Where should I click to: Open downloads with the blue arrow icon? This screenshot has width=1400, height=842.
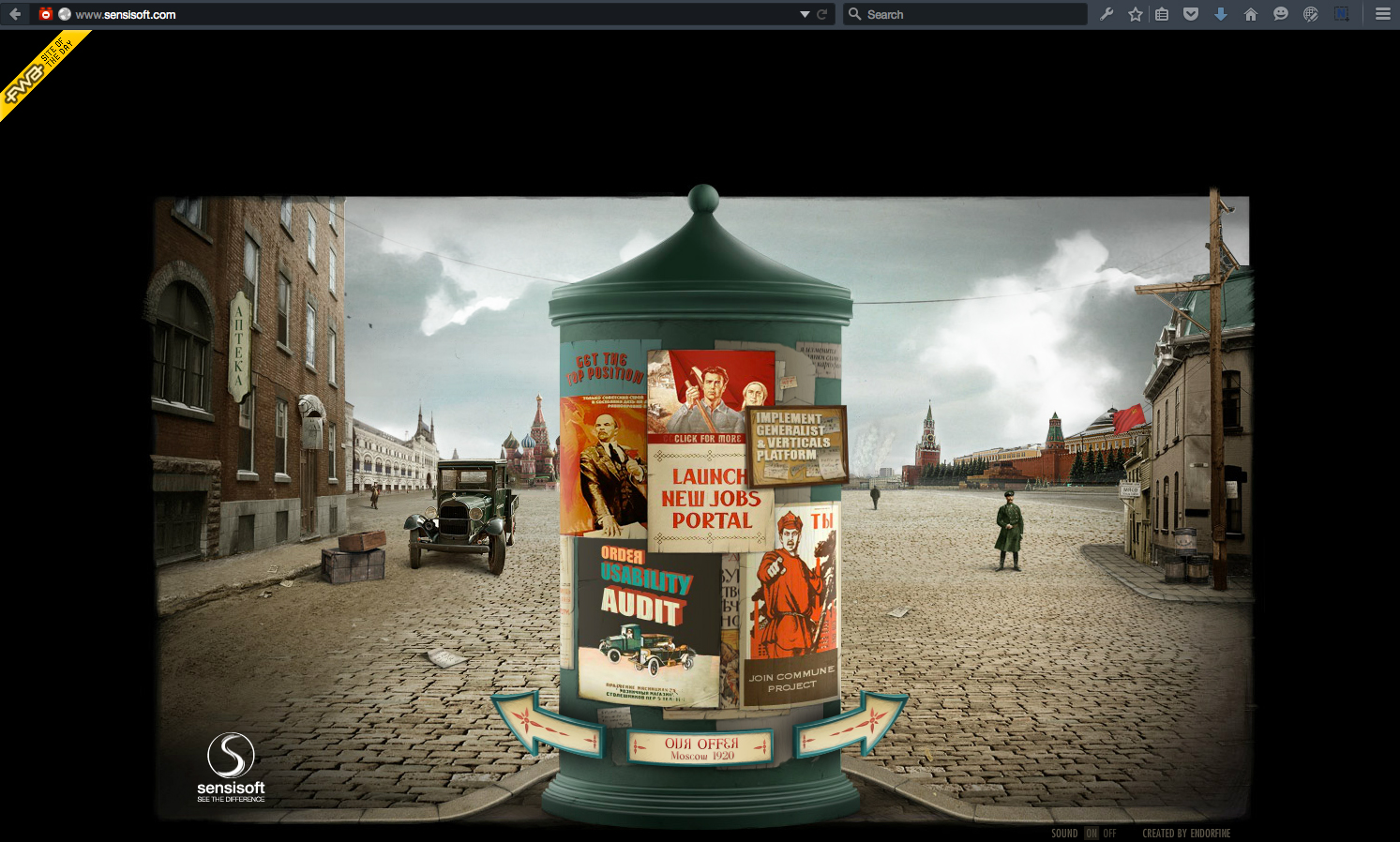click(1220, 14)
